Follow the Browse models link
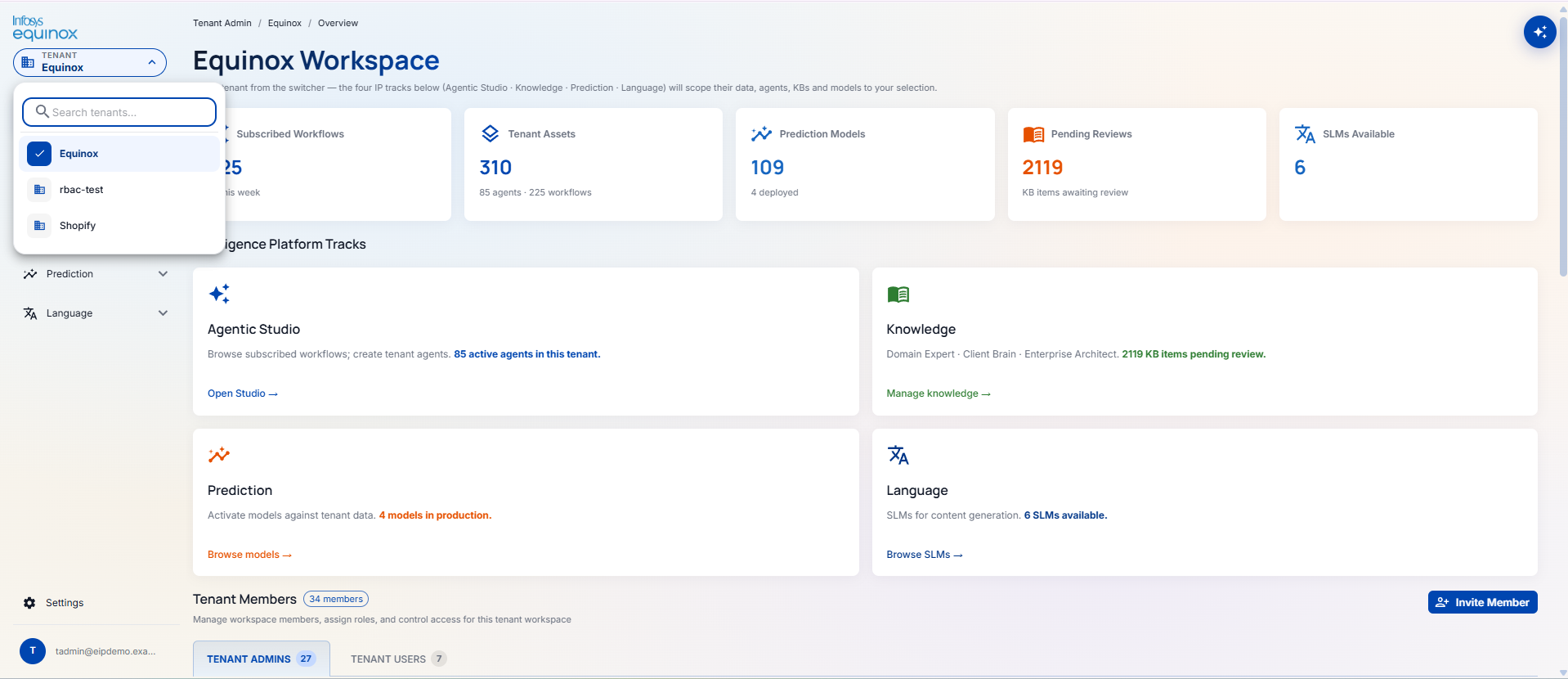 pyautogui.click(x=249, y=555)
